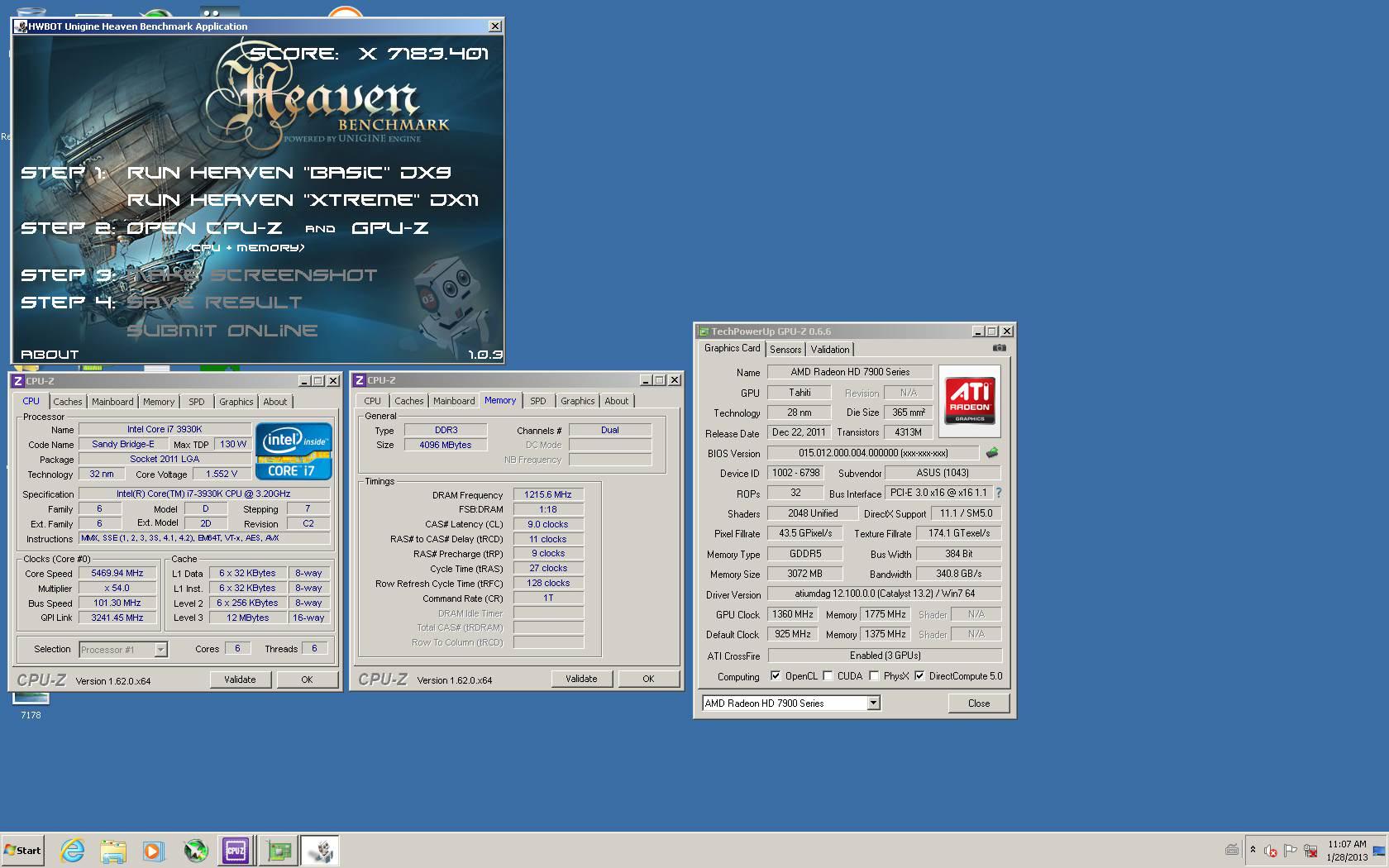The height and width of the screenshot is (868, 1389).
Task: Click the on-screen keyboard icon in taskbar
Action: click(x=1232, y=850)
